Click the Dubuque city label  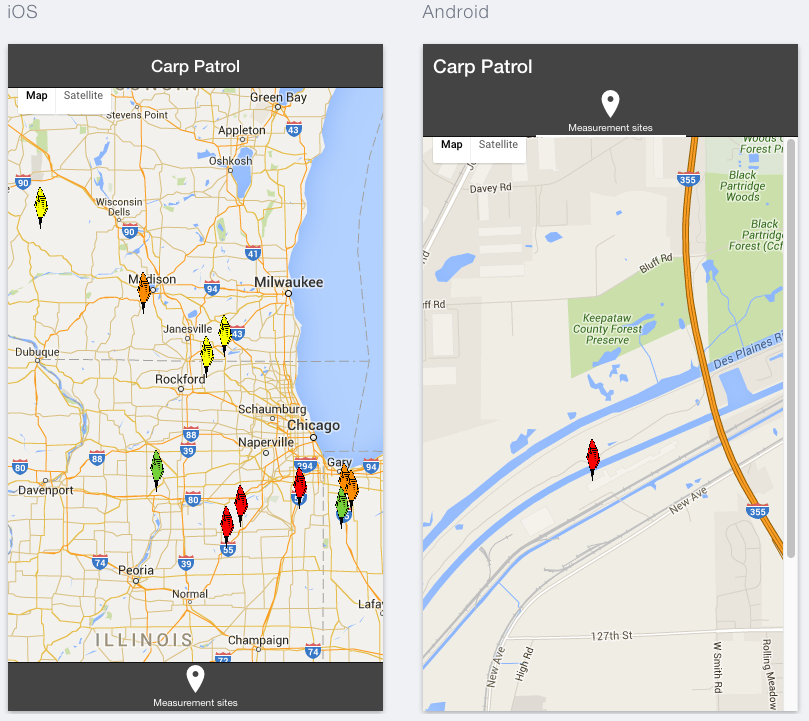point(37,352)
